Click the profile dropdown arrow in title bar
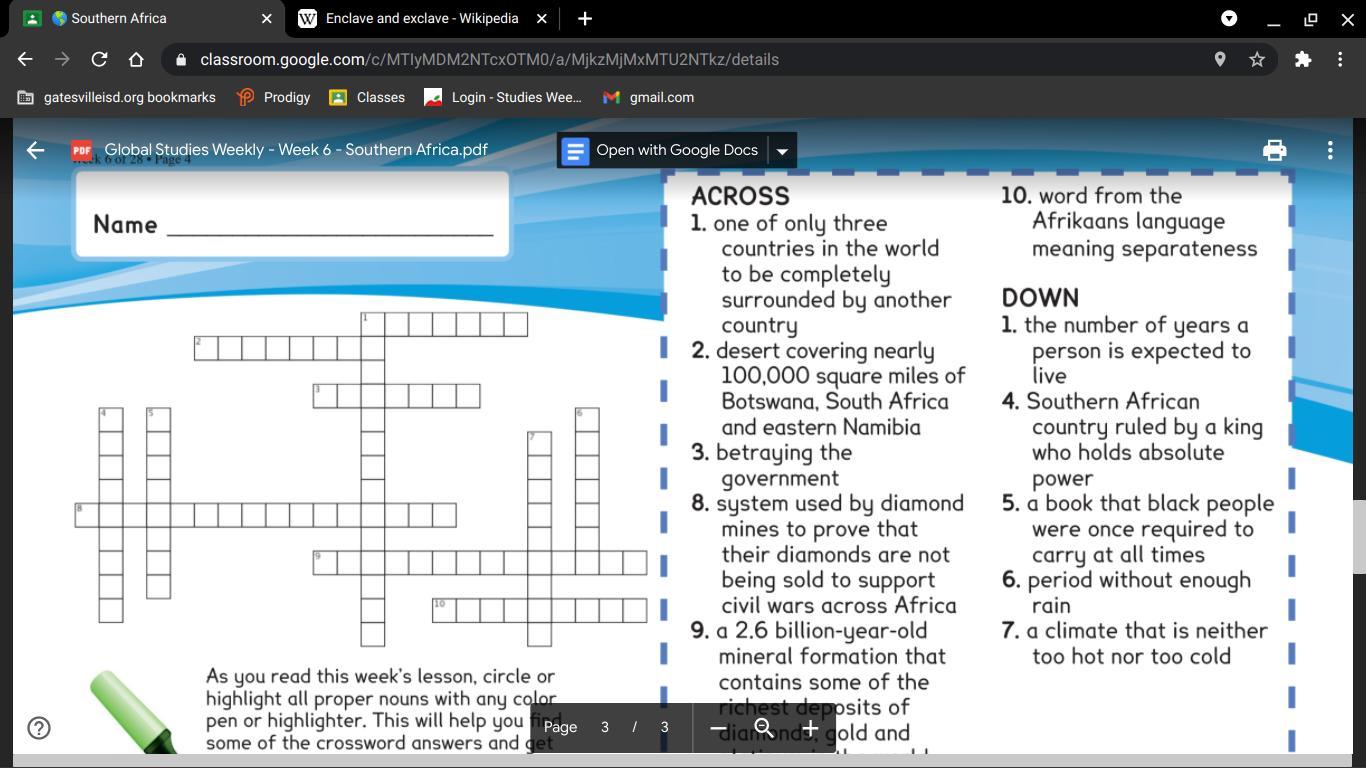Screen dimensions: 1366x768 pyautogui.click(x=1229, y=18)
